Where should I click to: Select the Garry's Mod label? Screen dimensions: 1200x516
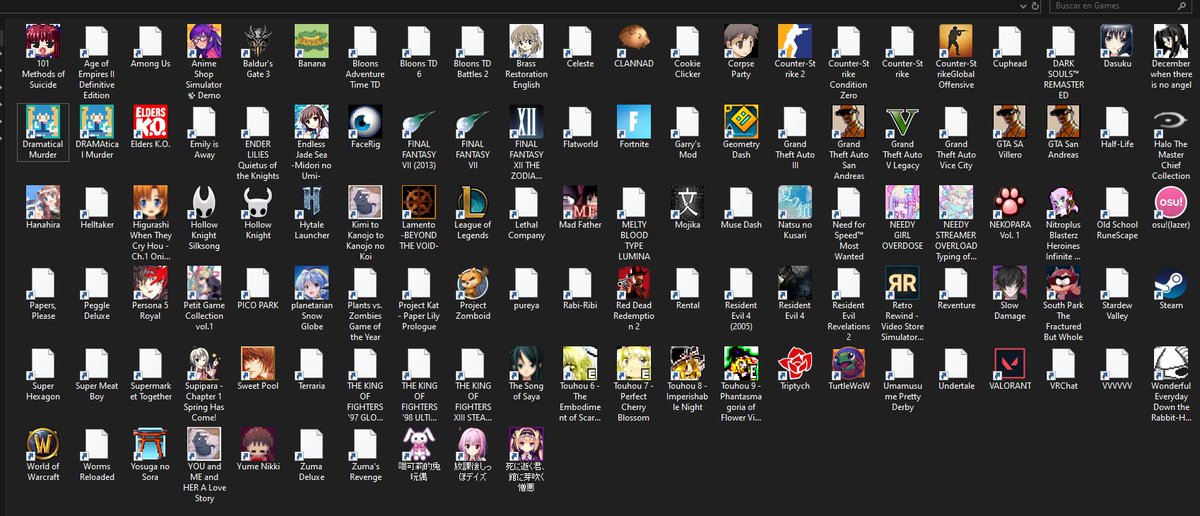coord(688,150)
